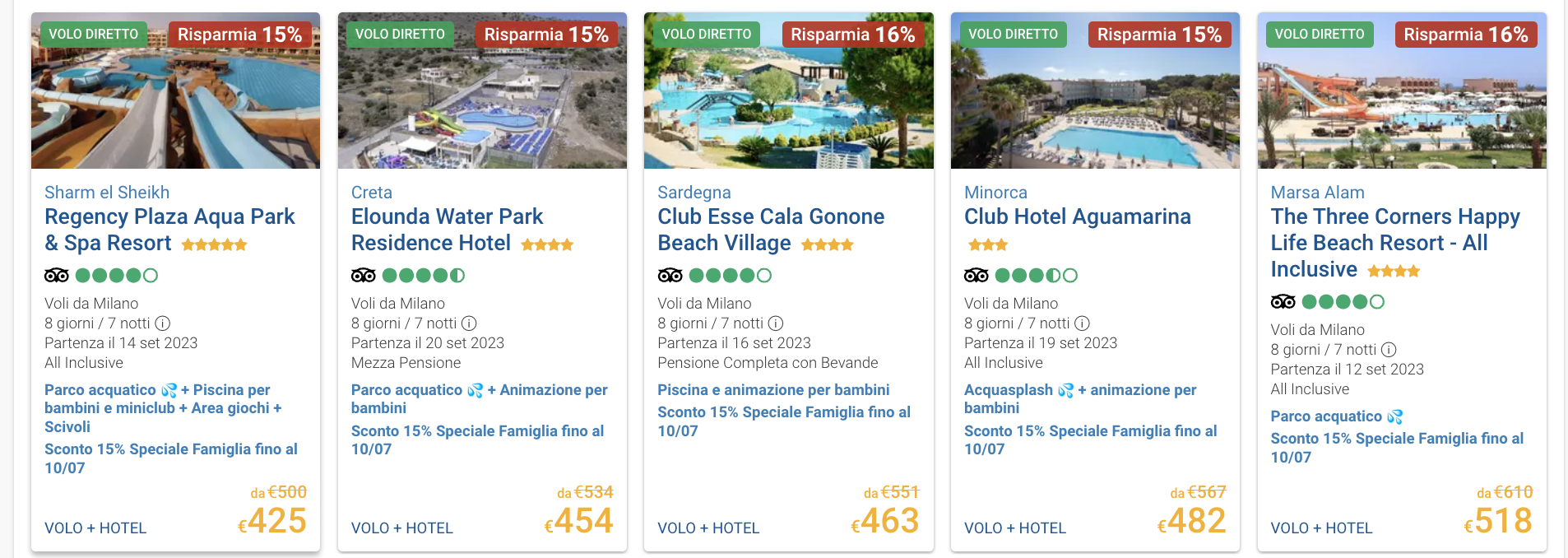Click info icon on Elounda Water Park duration

(x=469, y=323)
